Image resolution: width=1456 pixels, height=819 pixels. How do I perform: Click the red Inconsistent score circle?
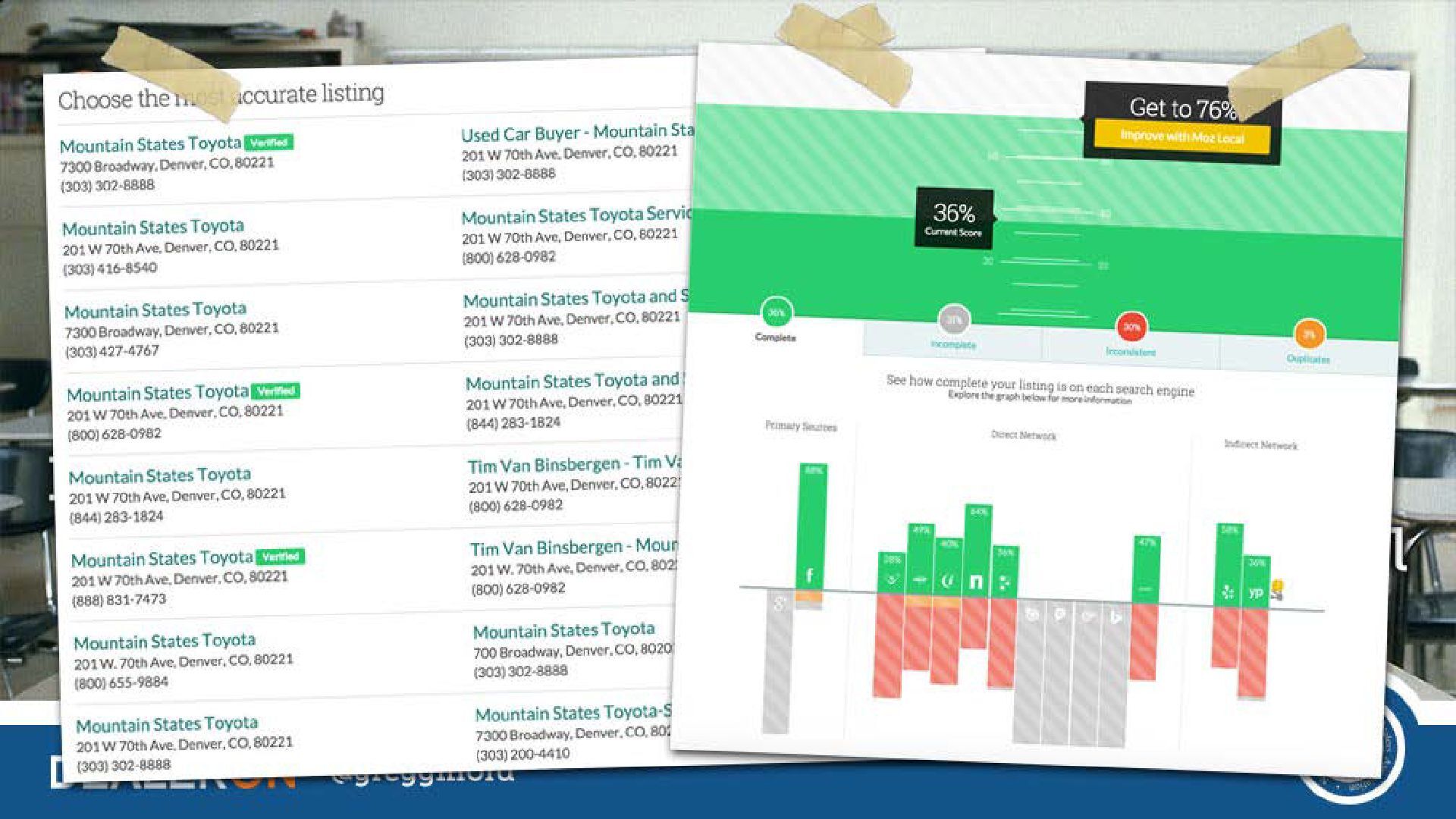[1131, 327]
